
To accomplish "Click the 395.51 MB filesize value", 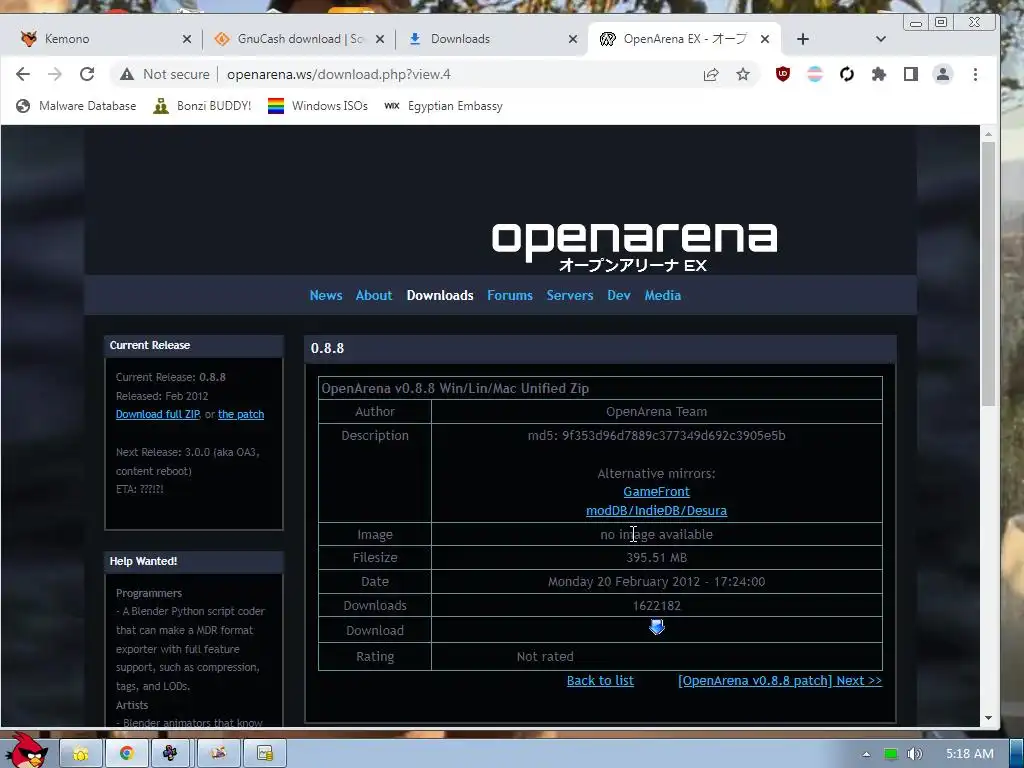I will [656, 558].
